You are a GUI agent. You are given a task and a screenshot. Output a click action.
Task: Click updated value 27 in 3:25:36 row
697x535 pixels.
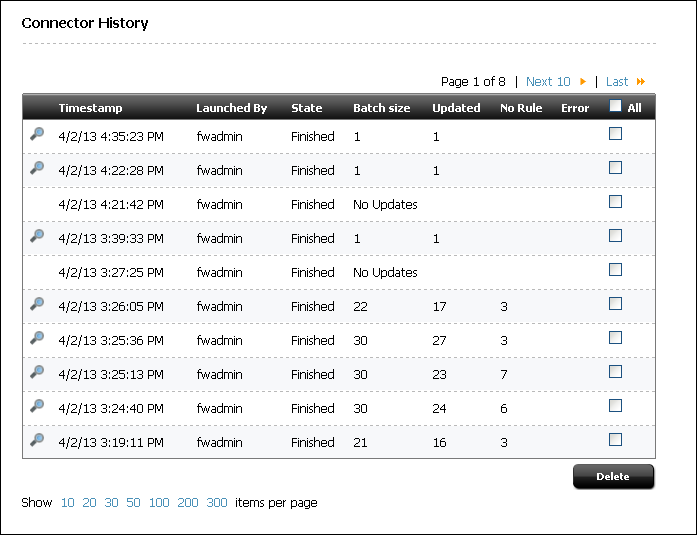pyautogui.click(x=440, y=340)
